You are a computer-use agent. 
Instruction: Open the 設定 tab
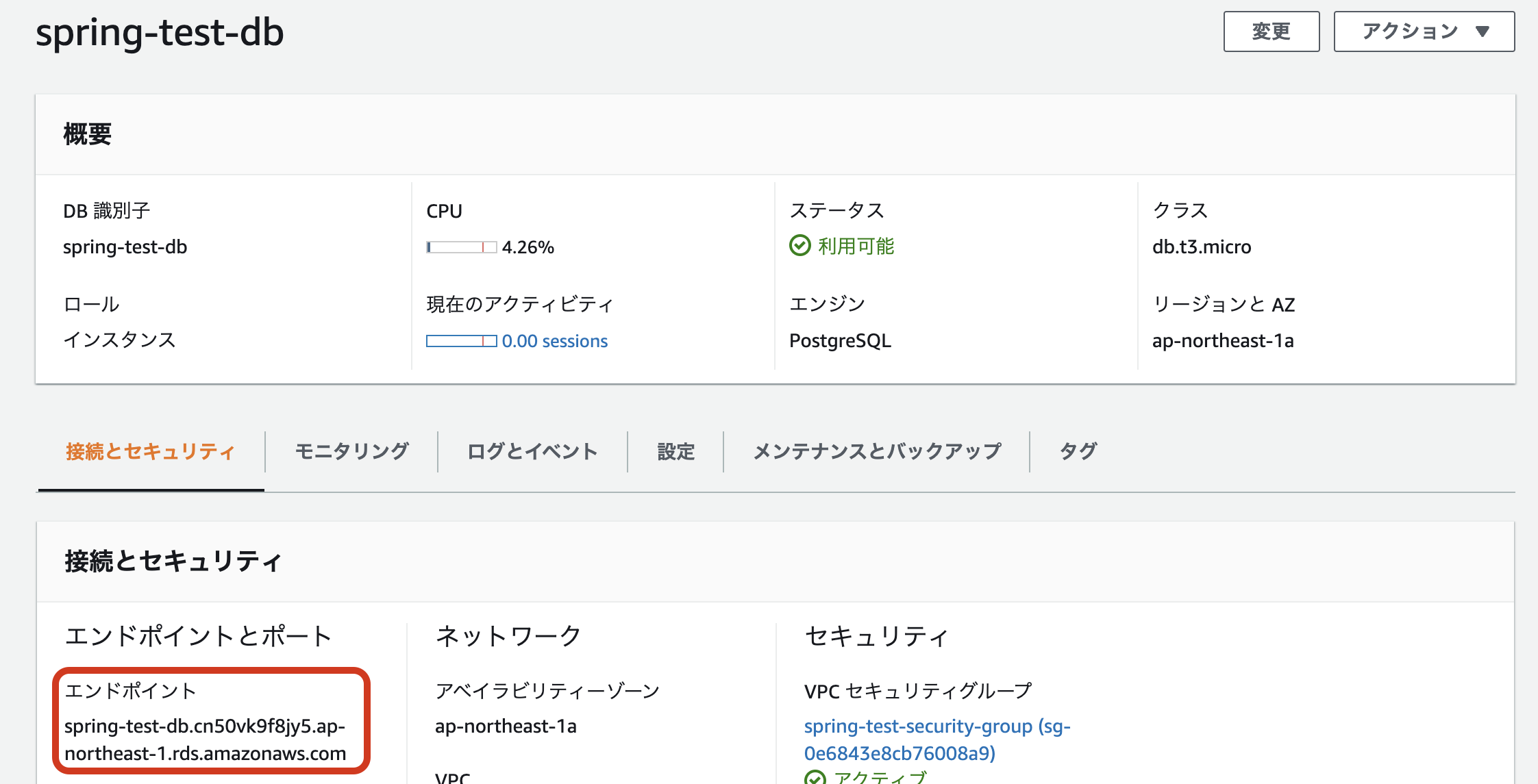point(675,451)
